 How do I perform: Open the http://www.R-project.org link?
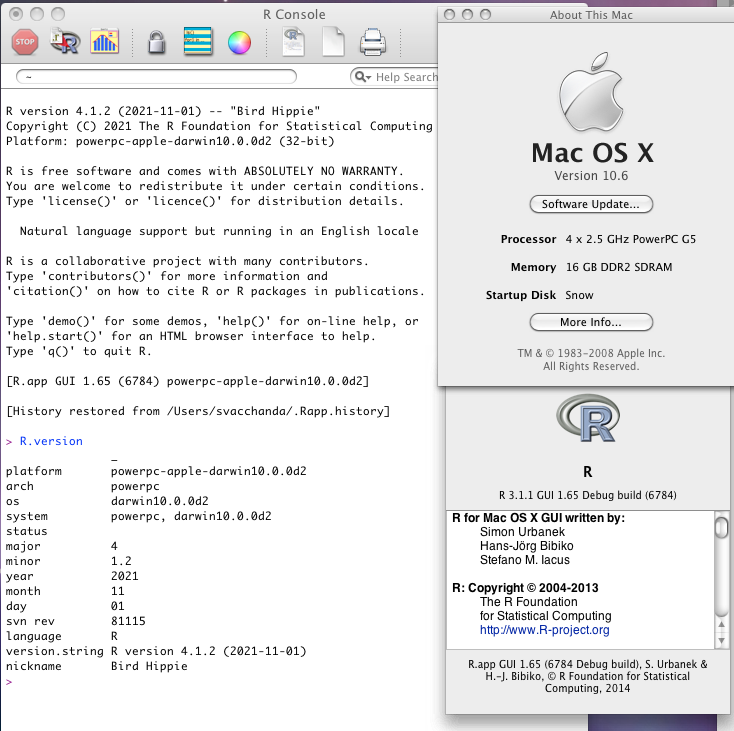pos(544,630)
